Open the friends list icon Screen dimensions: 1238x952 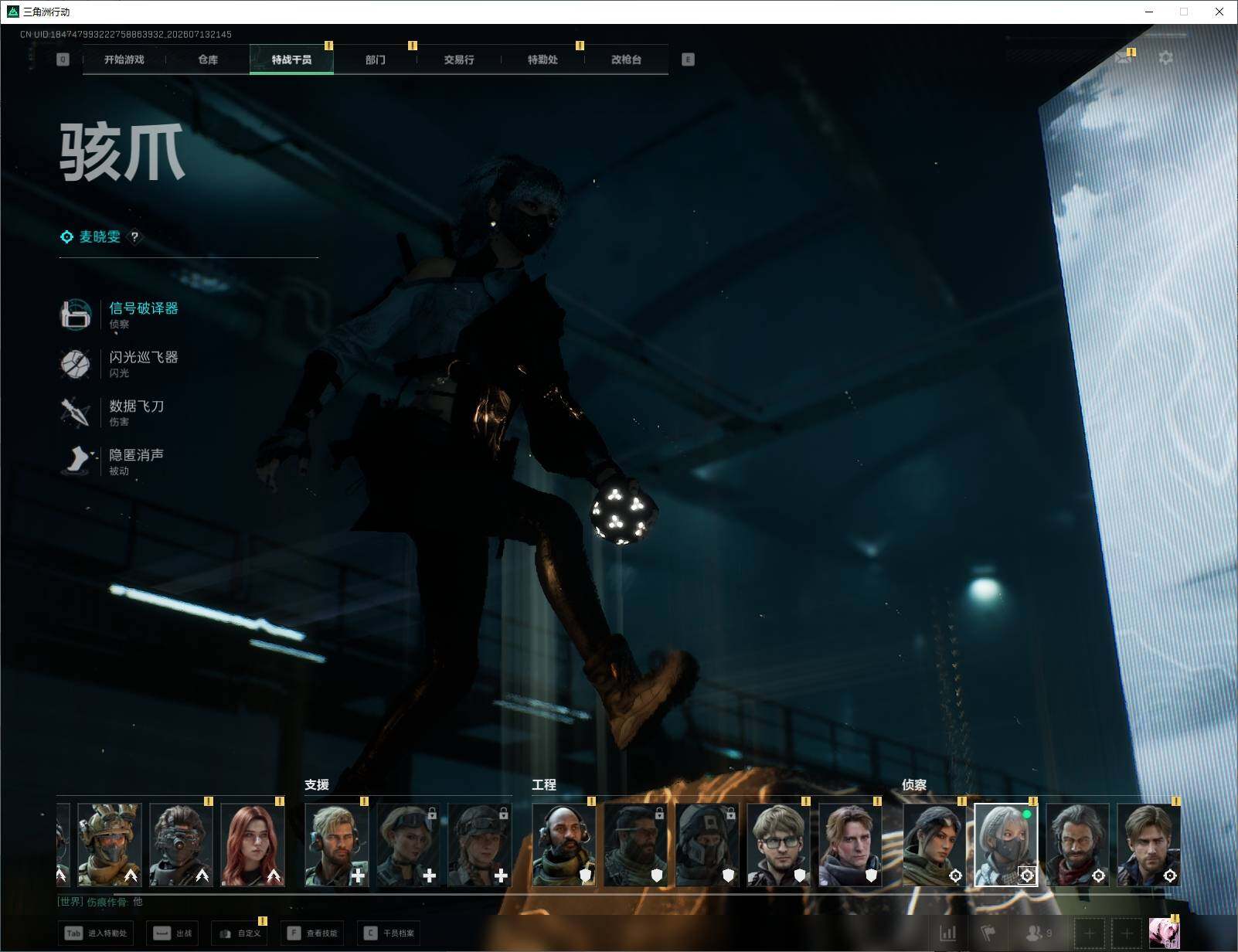(x=1038, y=933)
